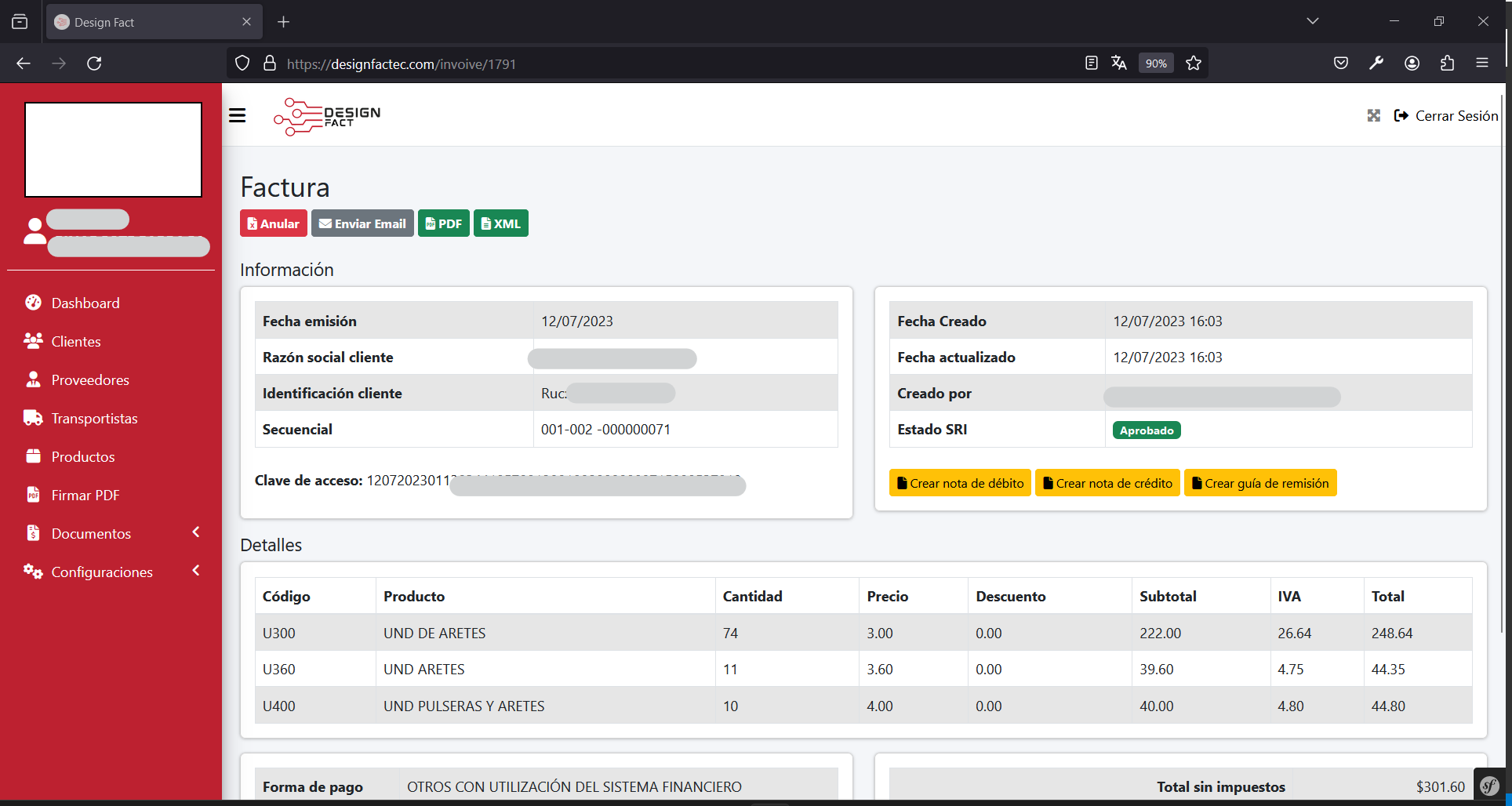Click Configuraciones gears icon

click(x=33, y=571)
